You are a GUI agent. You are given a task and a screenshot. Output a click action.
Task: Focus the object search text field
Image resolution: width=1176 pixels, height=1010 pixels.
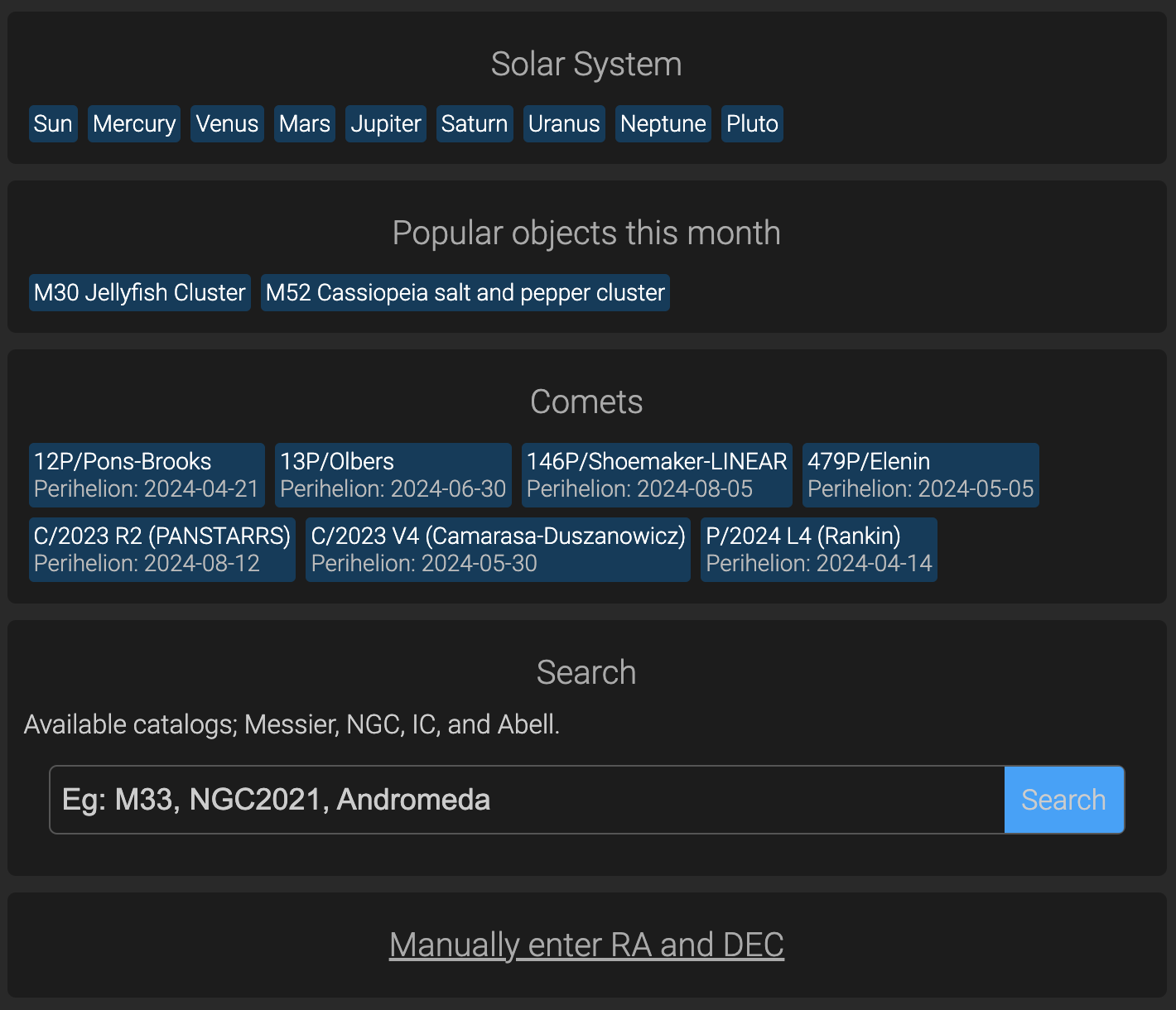pos(527,800)
